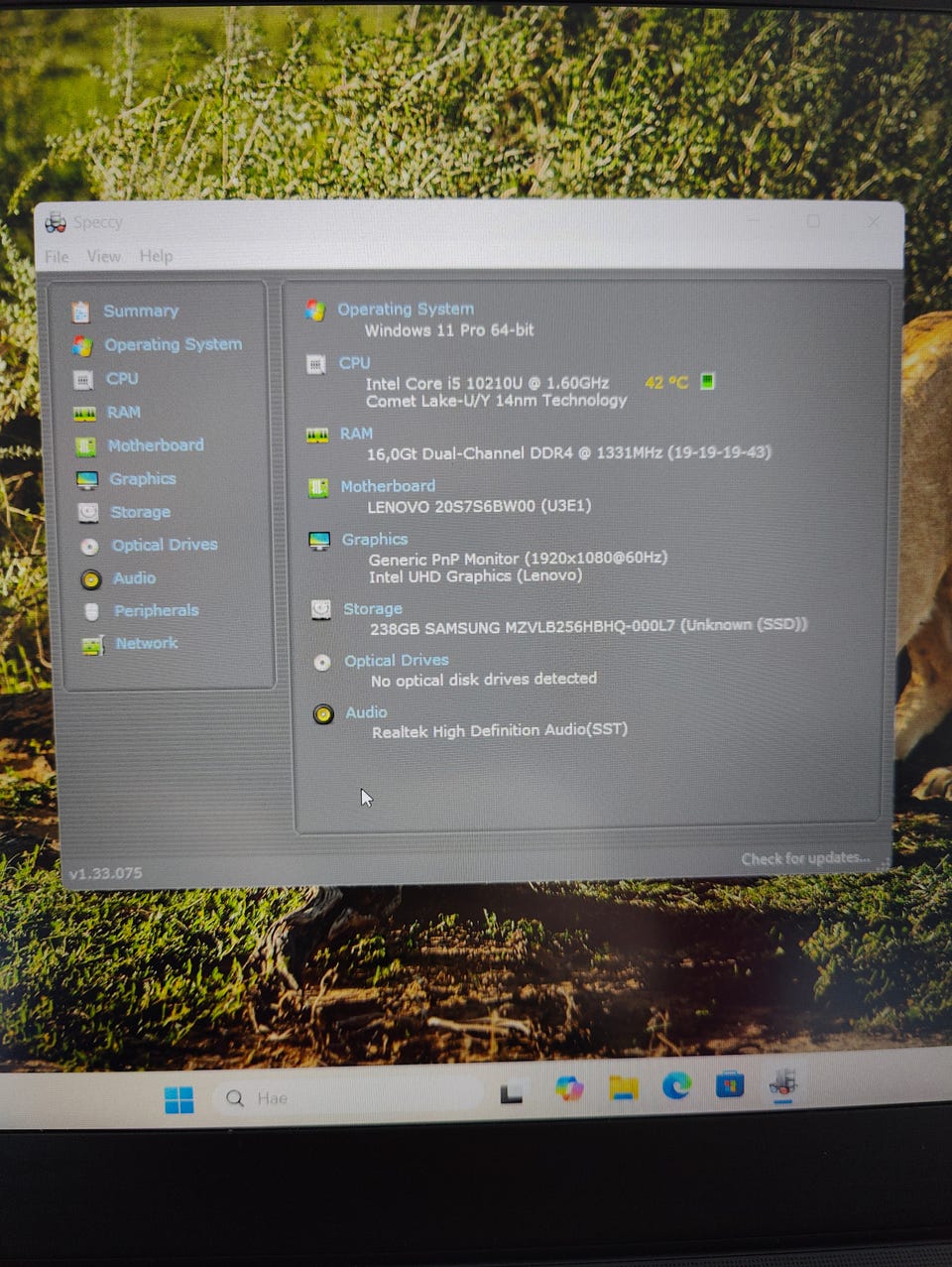The height and width of the screenshot is (1267, 952).
Task: Click the RAM module sidebar icon
Action: 84,414
